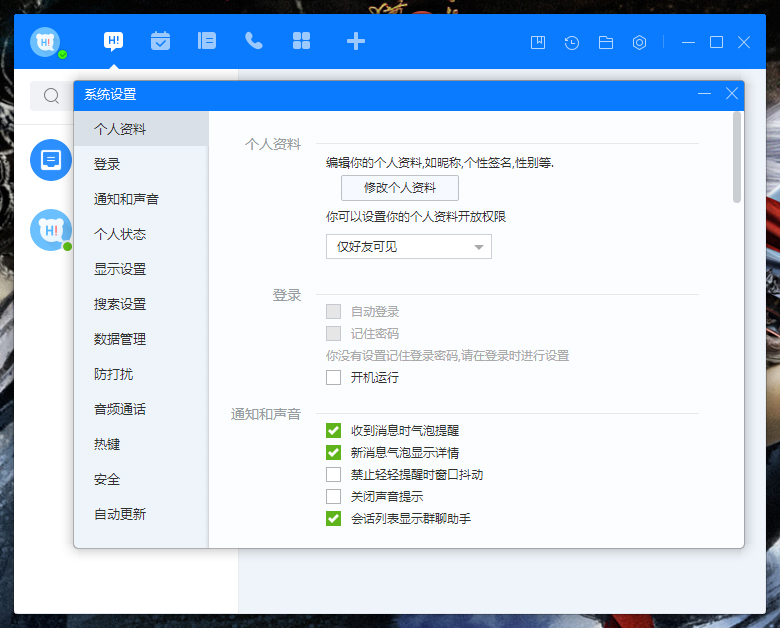Open the calendar icon in top bar
Image resolution: width=780 pixels, height=628 pixels.
coord(160,41)
